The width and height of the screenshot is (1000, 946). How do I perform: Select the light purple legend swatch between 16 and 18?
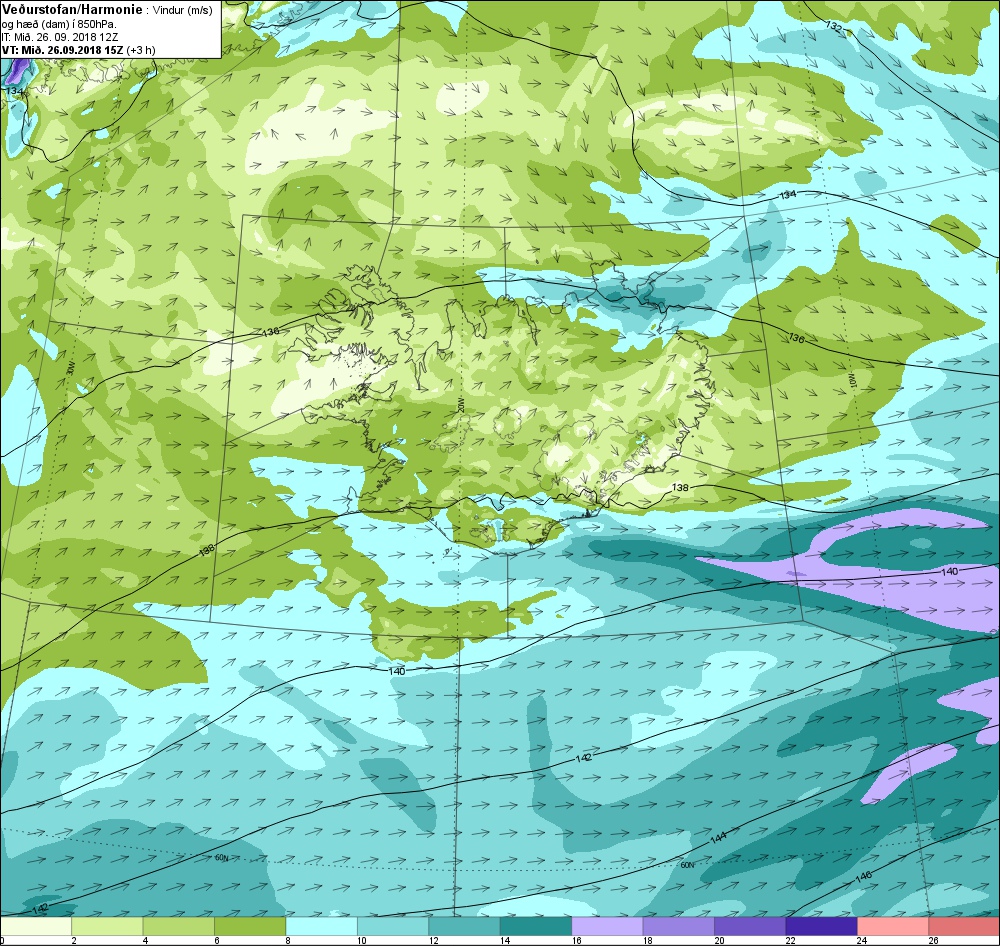[x=607, y=926]
